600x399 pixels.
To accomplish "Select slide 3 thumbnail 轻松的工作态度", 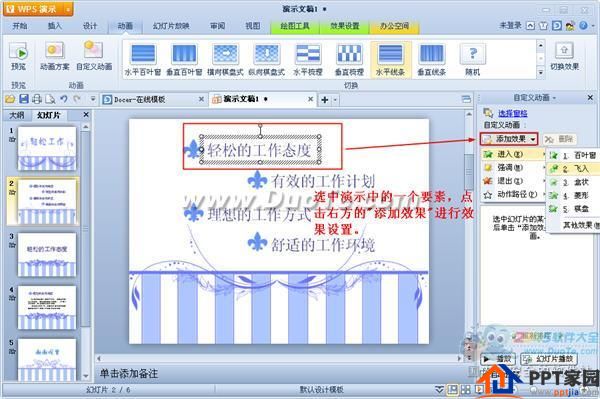I will coord(47,255).
